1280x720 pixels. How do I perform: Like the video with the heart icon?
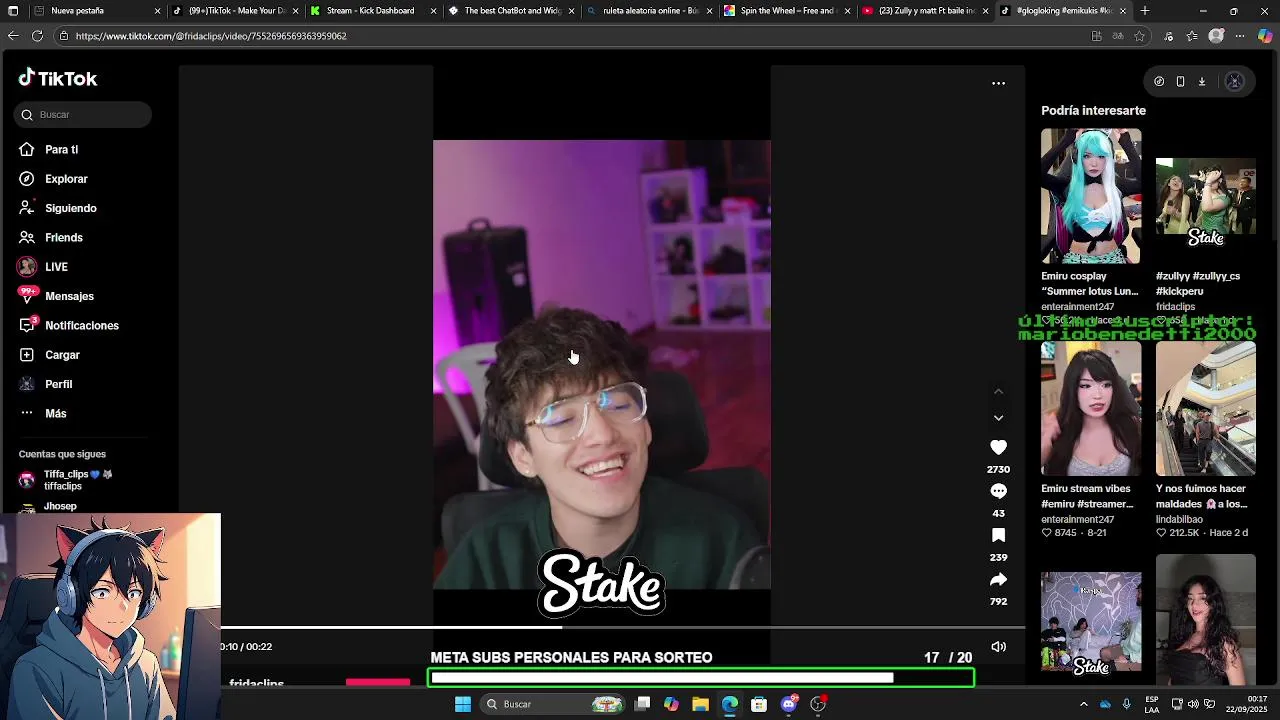[998, 447]
